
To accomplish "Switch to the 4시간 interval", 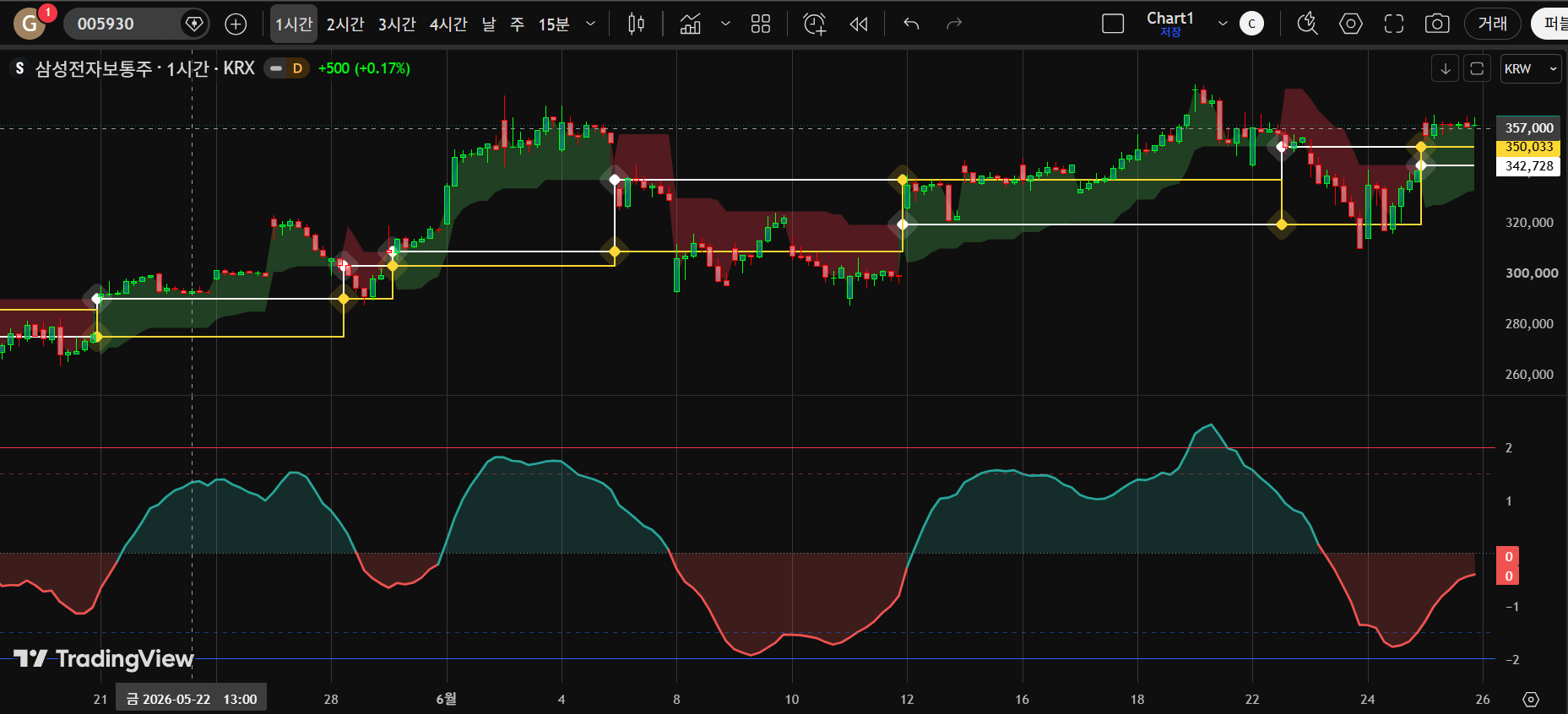I will [448, 24].
